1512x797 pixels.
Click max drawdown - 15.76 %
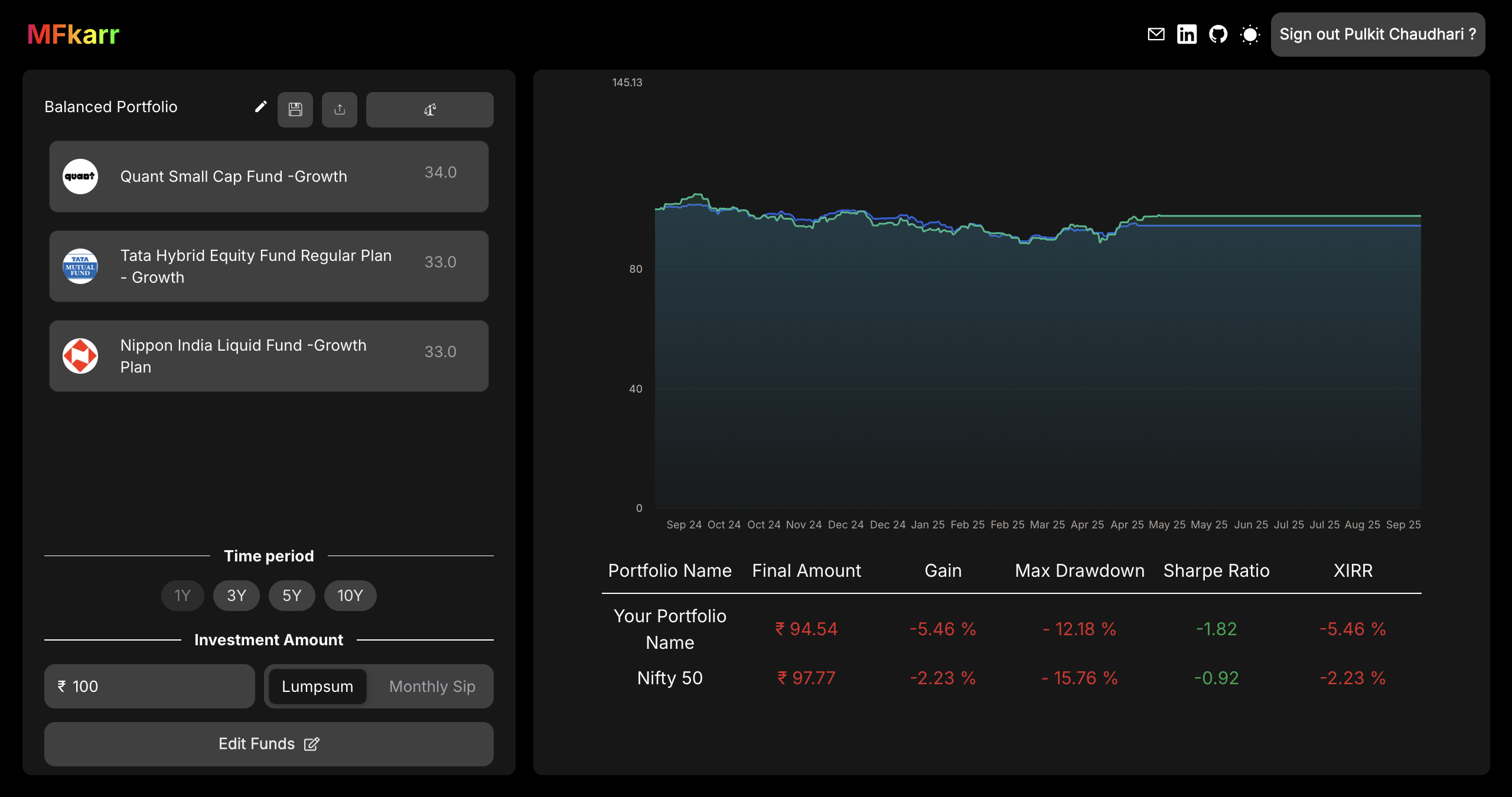1080,678
